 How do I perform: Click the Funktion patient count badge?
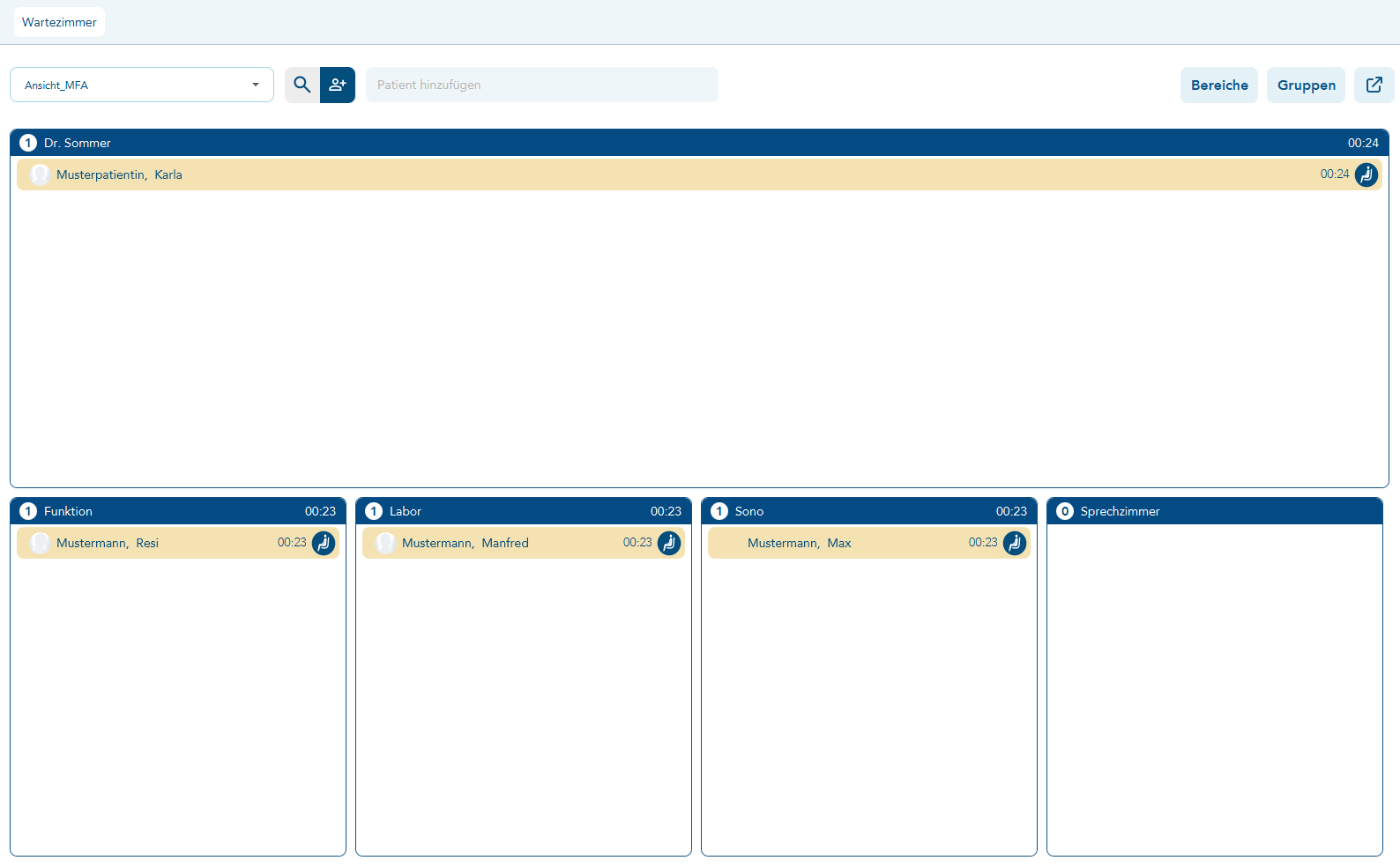[28, 511]
